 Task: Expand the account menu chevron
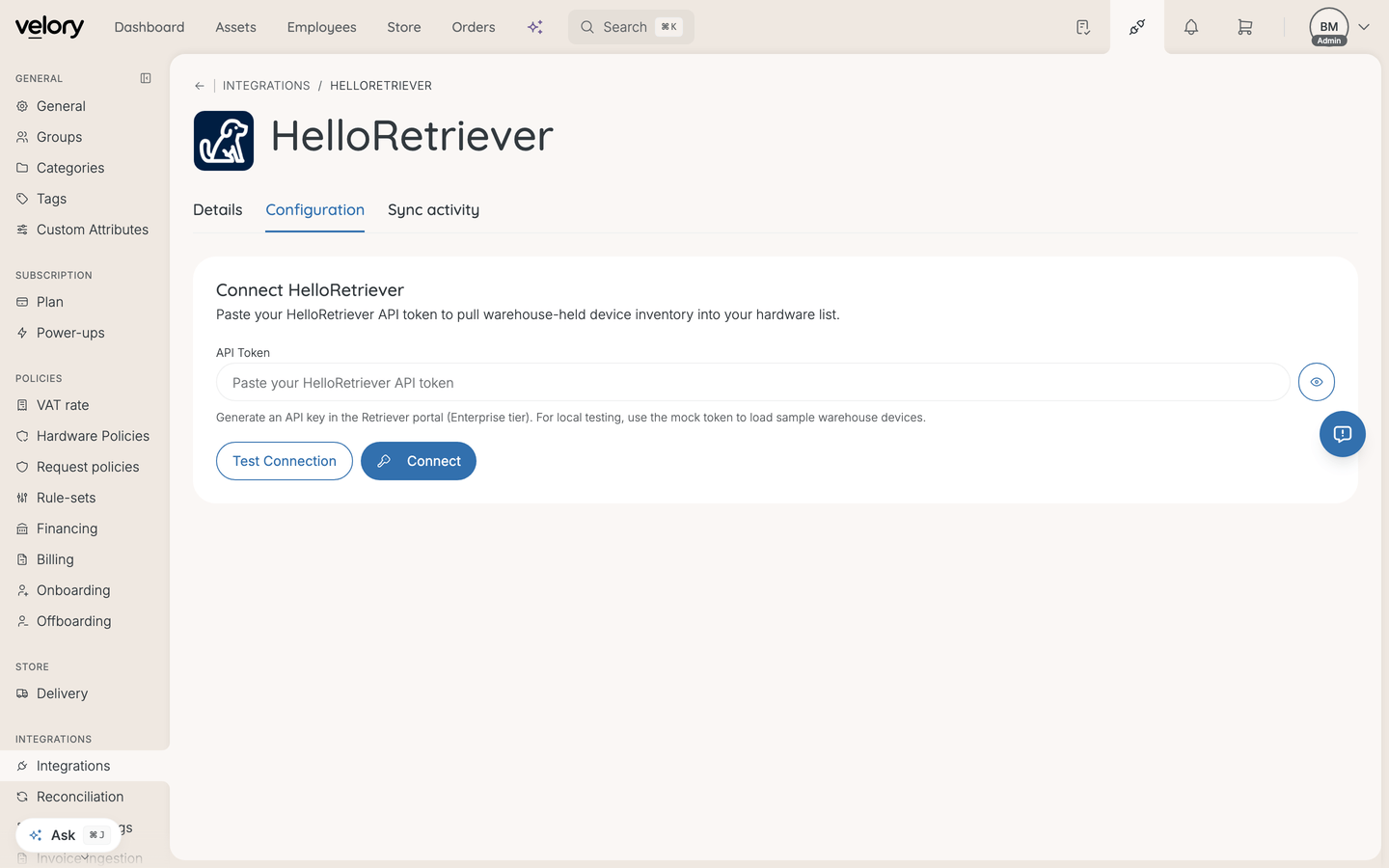[x=1364, y=27]
